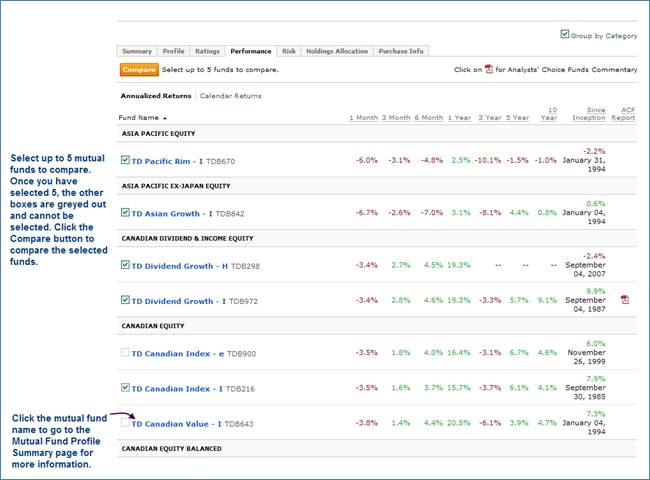Untick TD Dividend Growth - I checkbox
This screenshot has width=650, height=480.
125,300
